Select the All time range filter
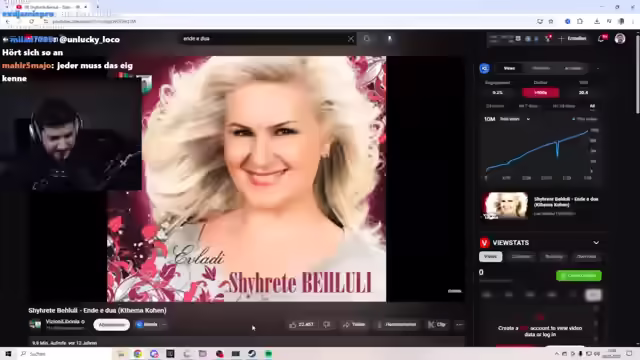The height and width of the screenshot is (360, 640). coord(592,106)
